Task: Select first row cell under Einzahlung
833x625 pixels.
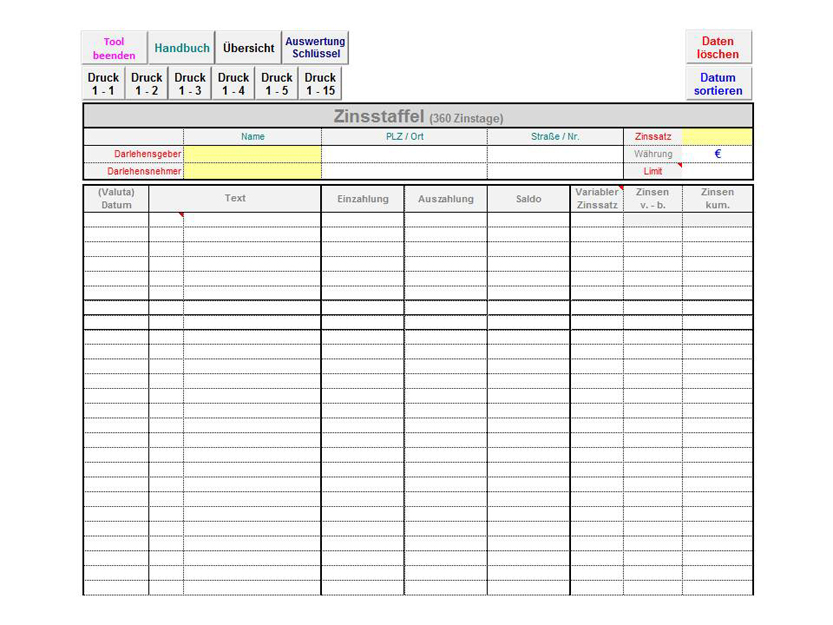Action: [362, 220]
